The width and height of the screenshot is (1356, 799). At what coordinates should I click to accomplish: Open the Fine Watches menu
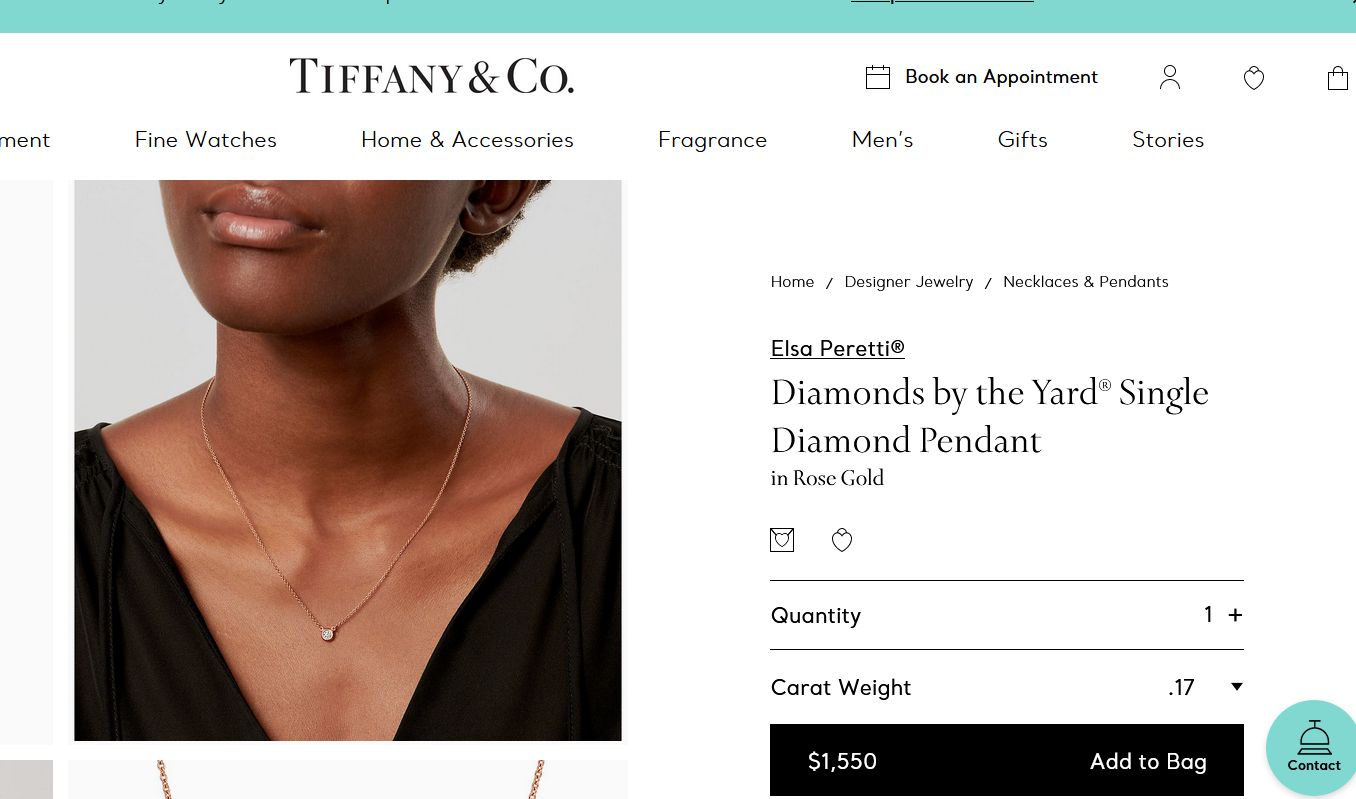click(206, 140)
